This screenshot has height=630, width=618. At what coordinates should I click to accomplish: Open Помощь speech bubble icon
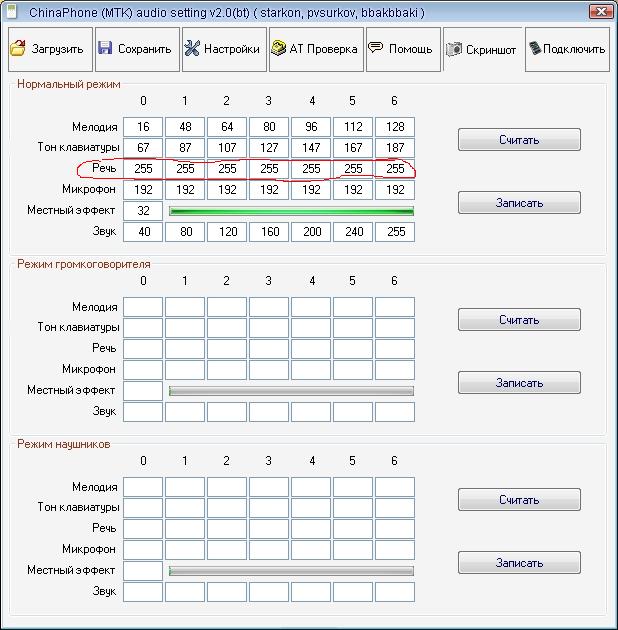(376, 49)
